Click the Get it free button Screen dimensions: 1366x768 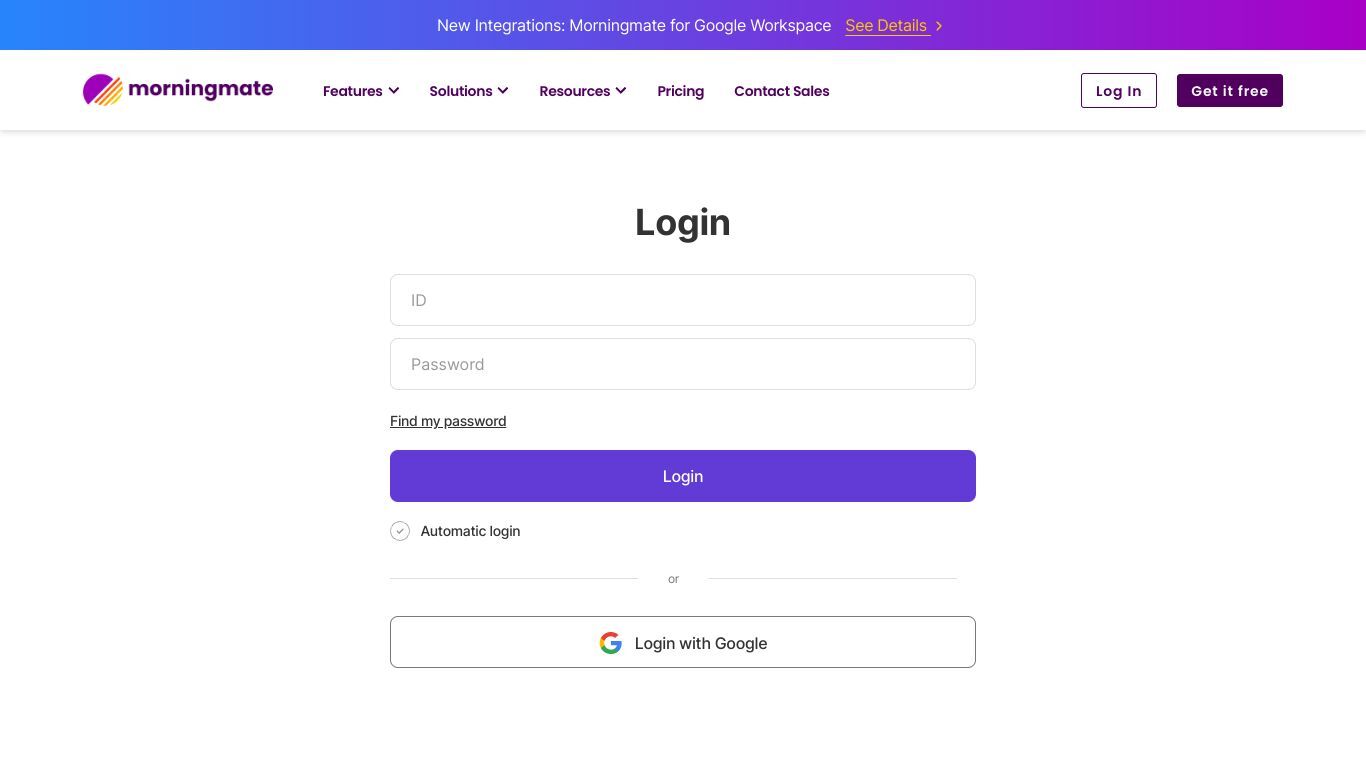(1230, 91)
